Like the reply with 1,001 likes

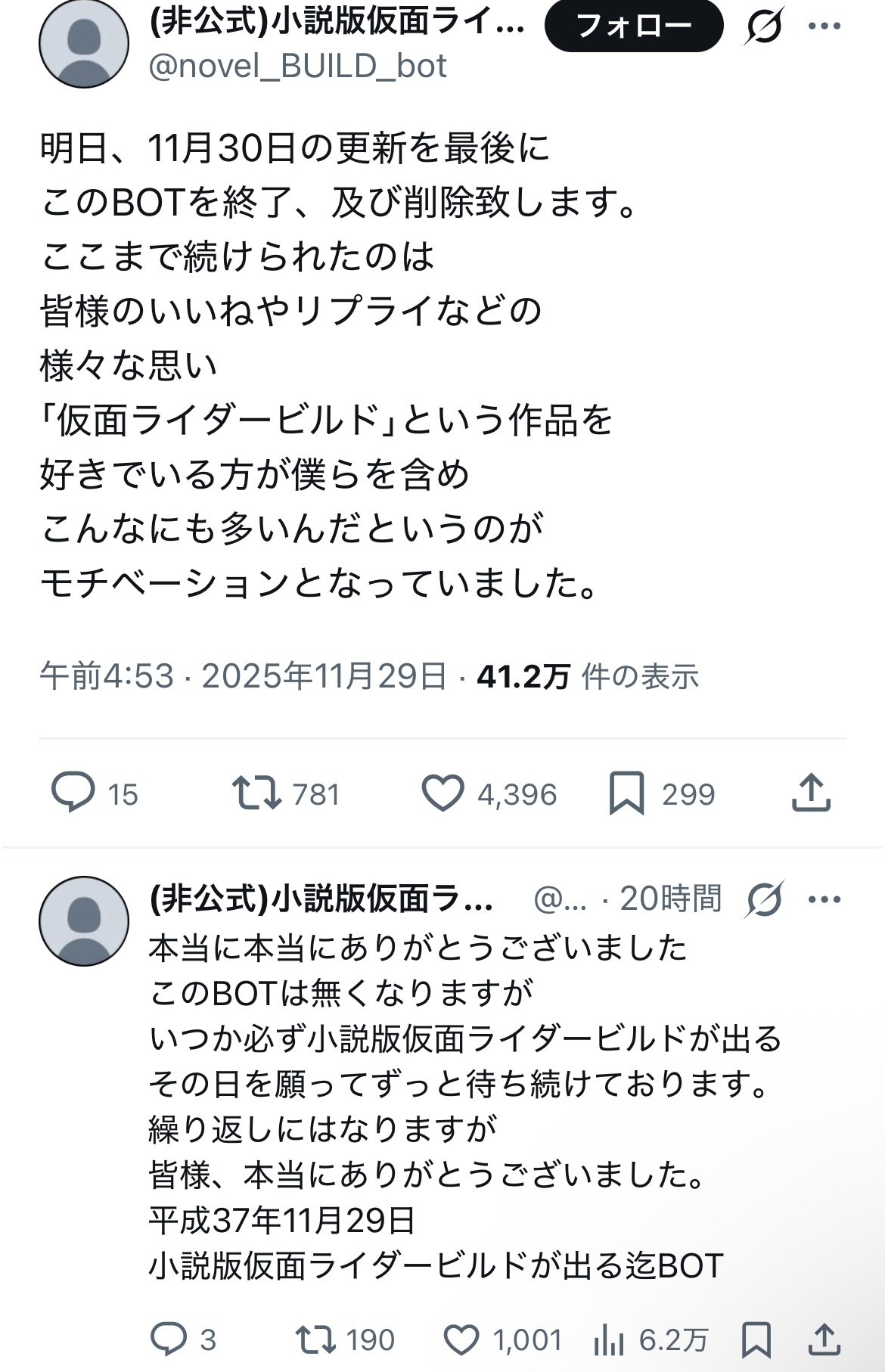point(461,1339)
